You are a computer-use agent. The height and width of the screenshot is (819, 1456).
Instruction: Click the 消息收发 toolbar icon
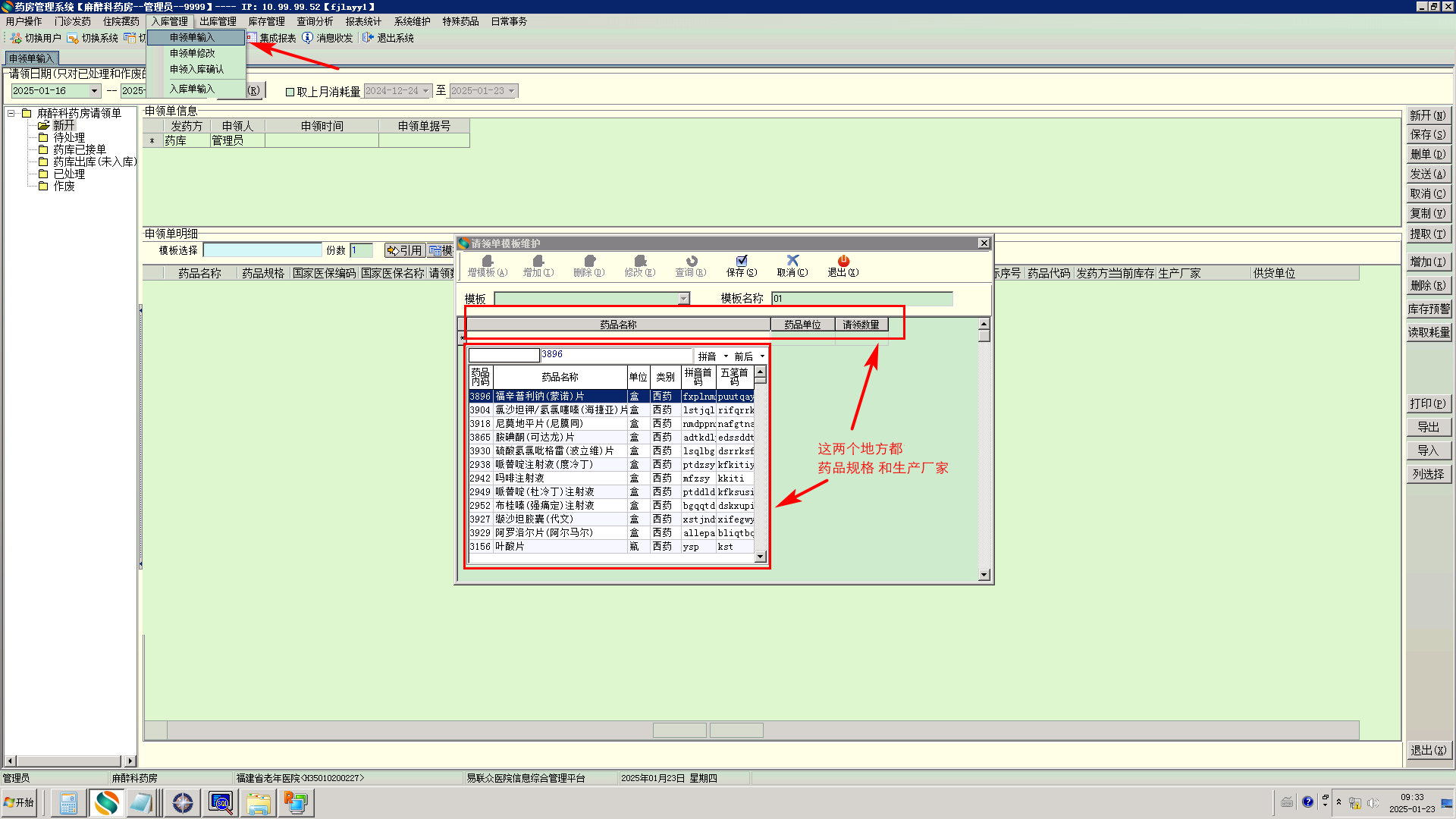[x=307, y=38]
